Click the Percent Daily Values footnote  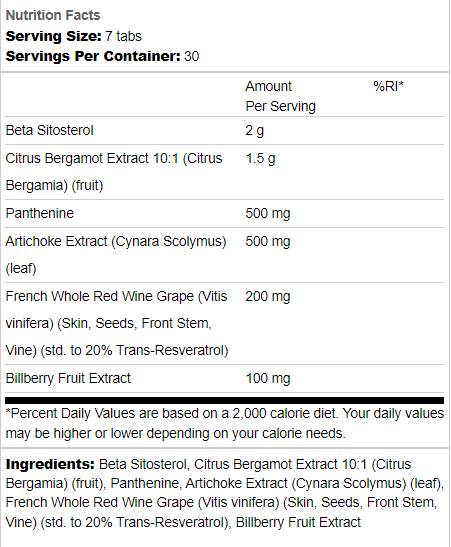[225, 423]
